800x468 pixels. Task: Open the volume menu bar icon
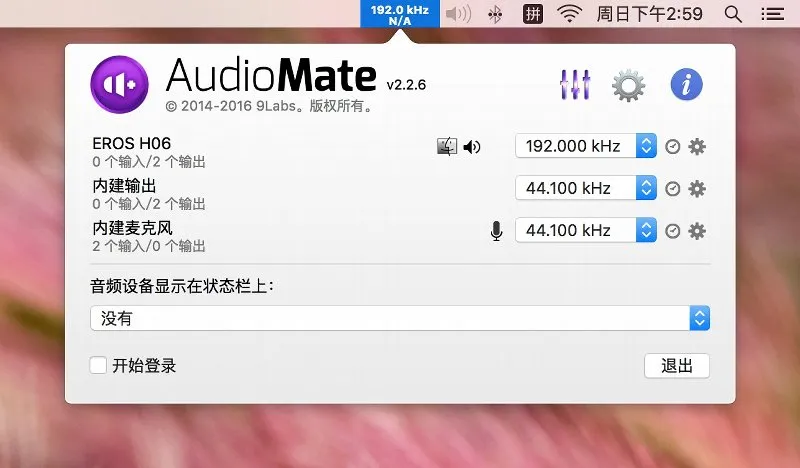[x=458, y=14]
